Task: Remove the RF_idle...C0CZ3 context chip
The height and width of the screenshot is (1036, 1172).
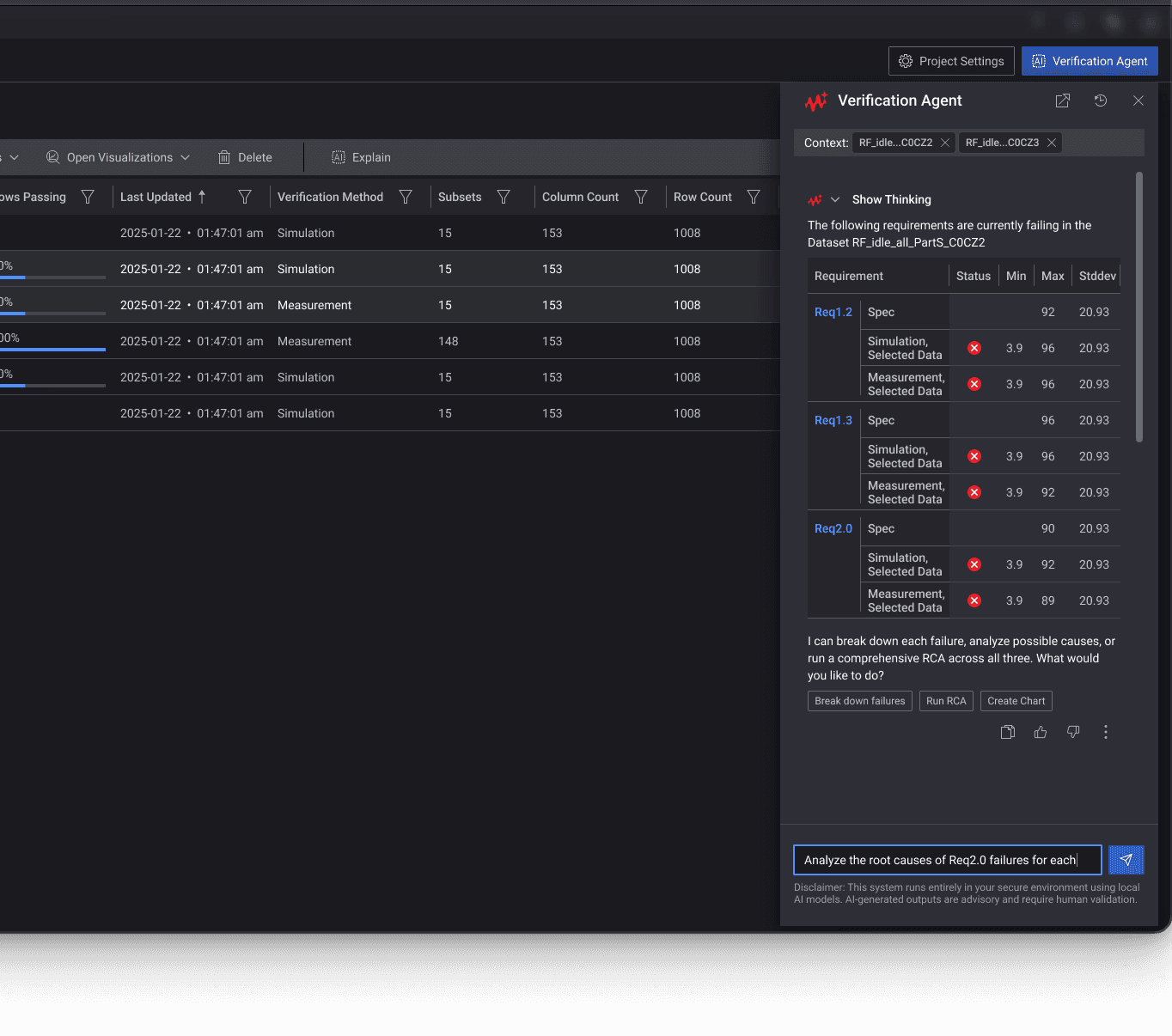Action: (1052, 143)
